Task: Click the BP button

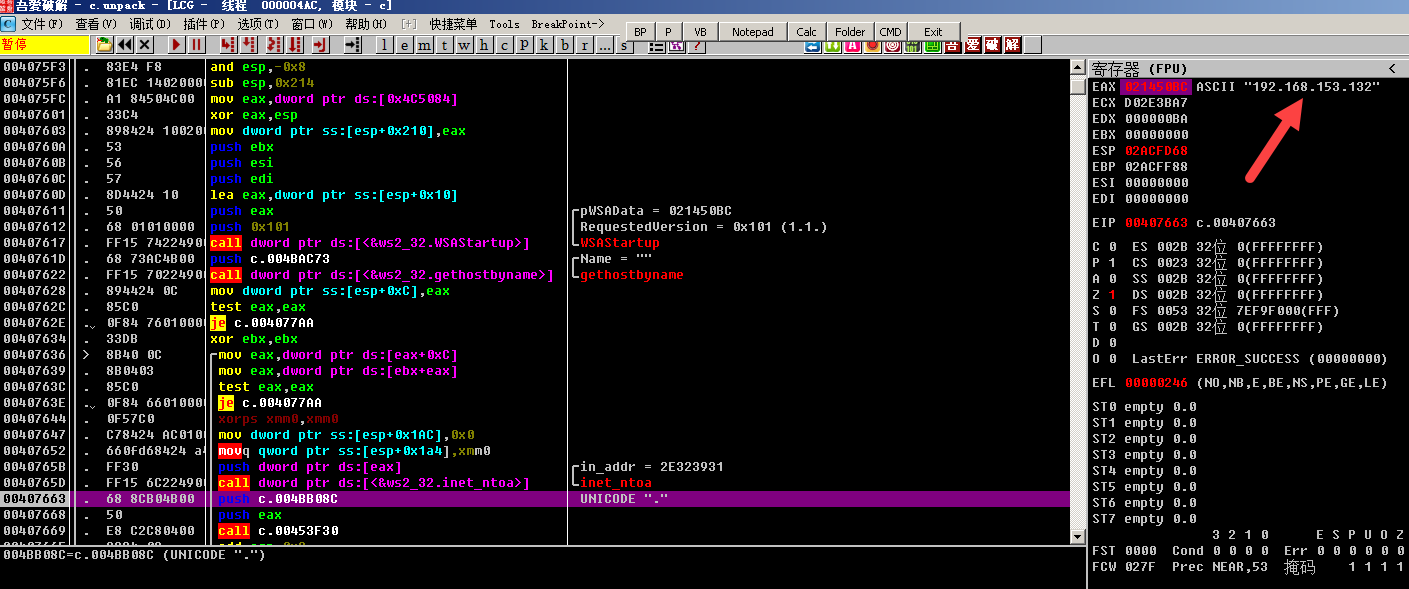Action: coord(641,32)
